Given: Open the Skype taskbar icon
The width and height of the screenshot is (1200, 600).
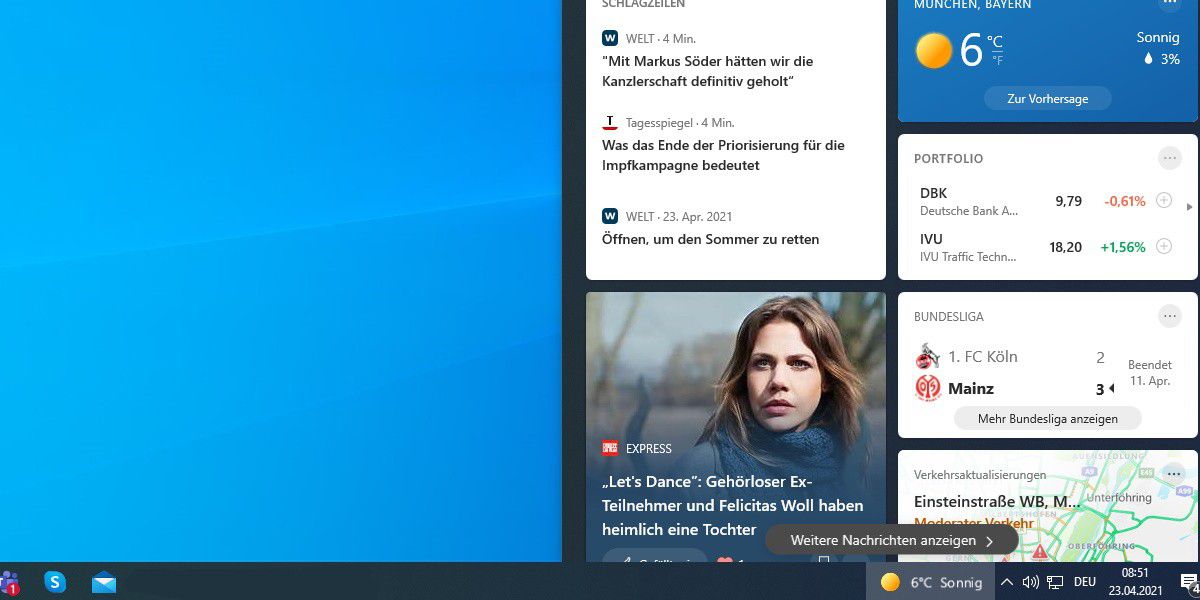Looking at the screenshot, I should click(x=55, y=581).
